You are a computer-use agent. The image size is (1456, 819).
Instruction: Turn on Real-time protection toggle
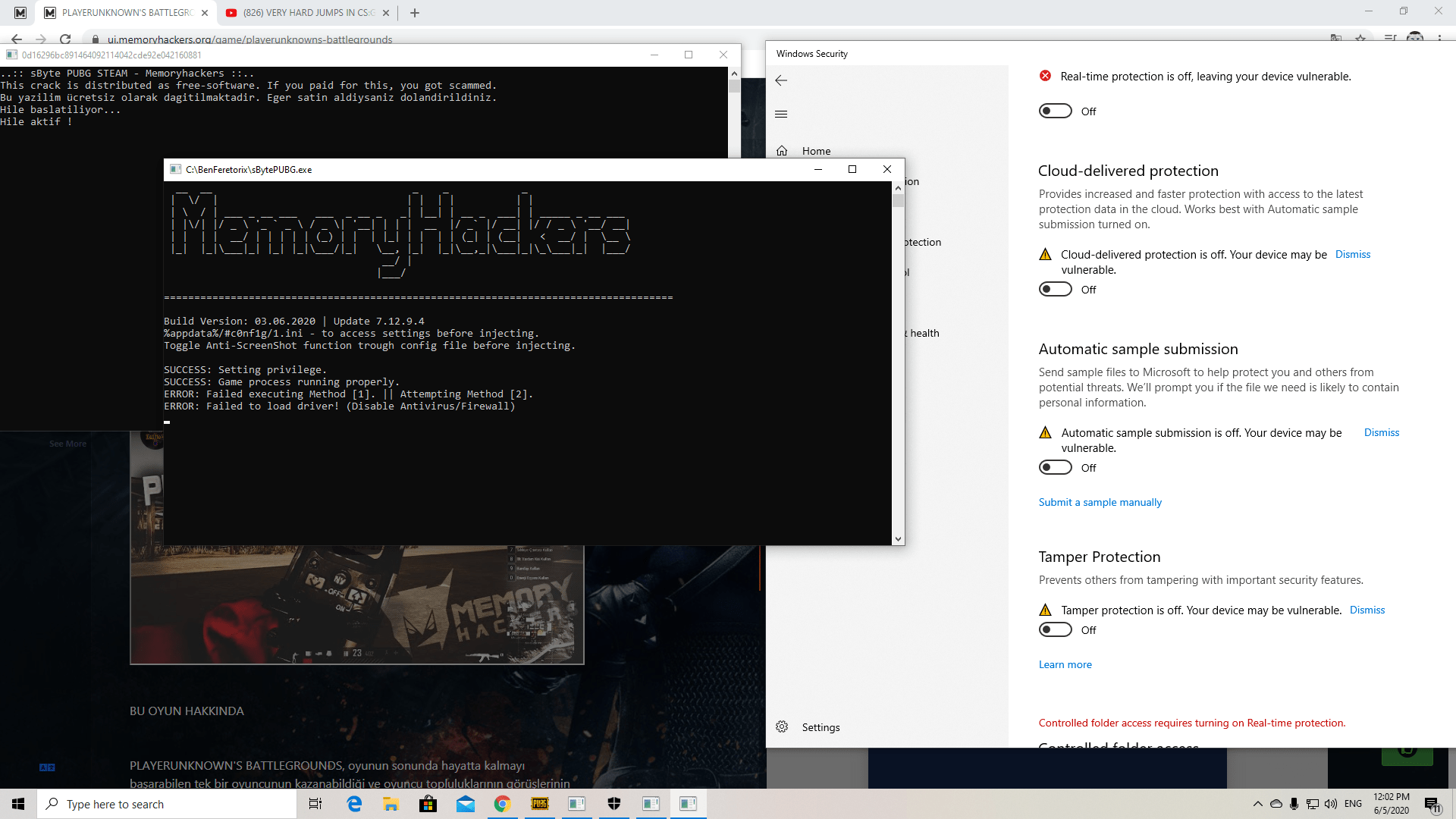coord(1055,111)
